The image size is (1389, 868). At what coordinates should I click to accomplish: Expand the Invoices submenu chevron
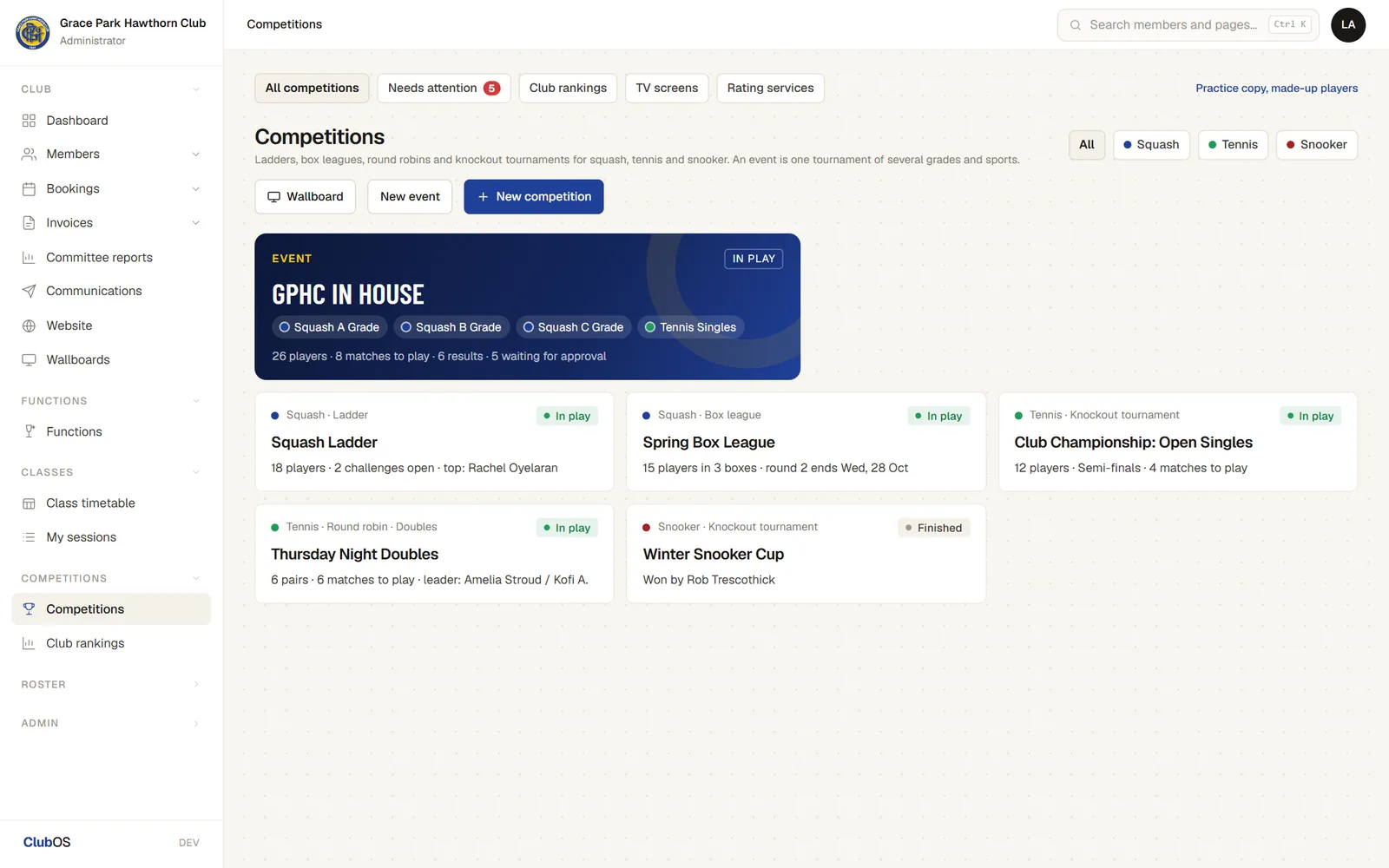pos(195,223)
